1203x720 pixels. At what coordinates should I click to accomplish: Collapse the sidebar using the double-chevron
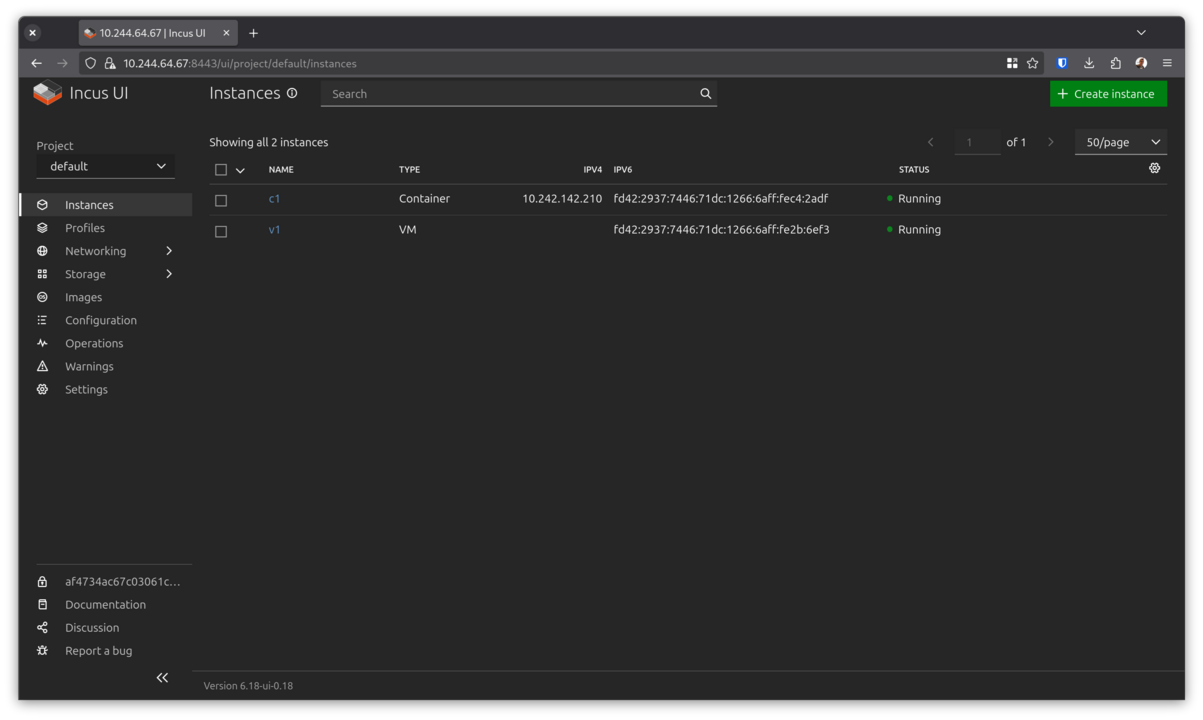pyautogui.click(x=162, y=677)
